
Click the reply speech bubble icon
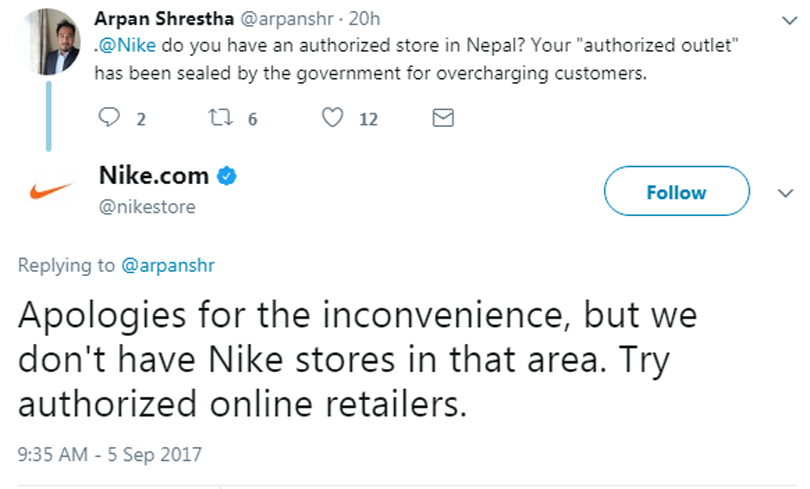click(x=110, y=119)
